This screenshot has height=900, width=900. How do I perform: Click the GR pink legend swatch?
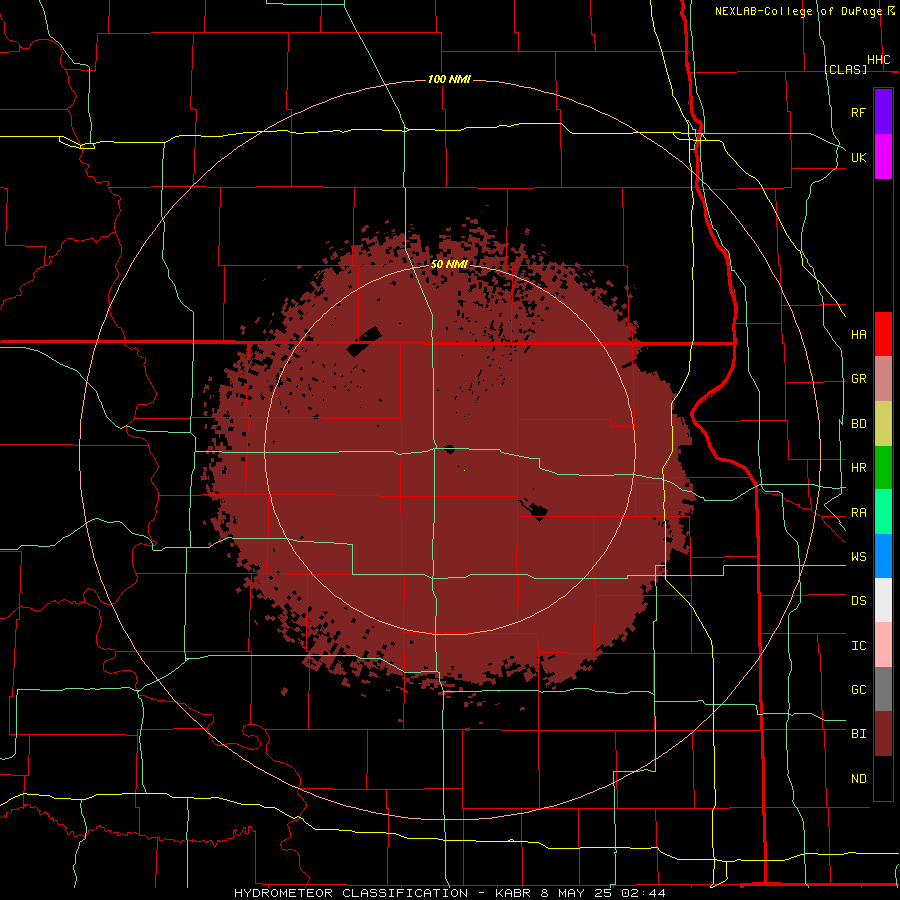pyautogui.click(x=883, y=379)
